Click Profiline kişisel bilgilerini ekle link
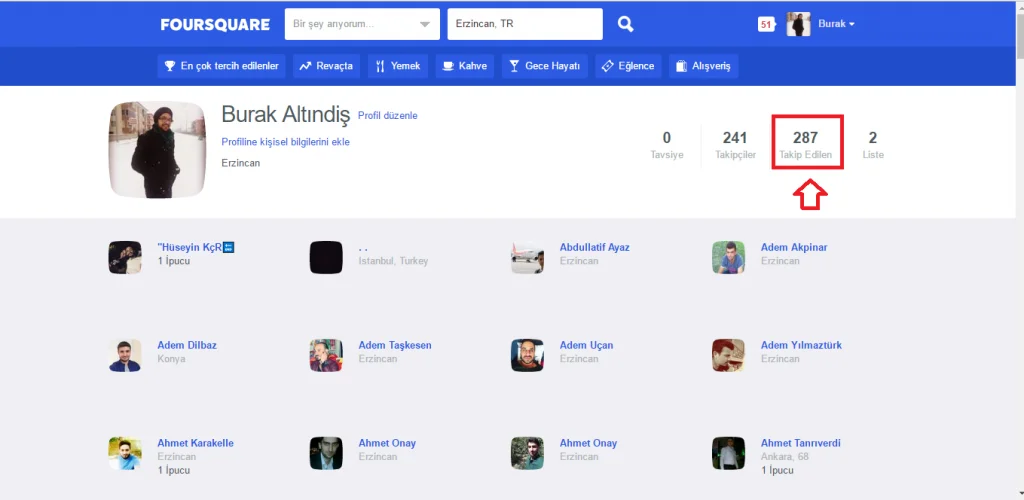The height and width of the screenshot is (500, 1024). click(285, 142)
